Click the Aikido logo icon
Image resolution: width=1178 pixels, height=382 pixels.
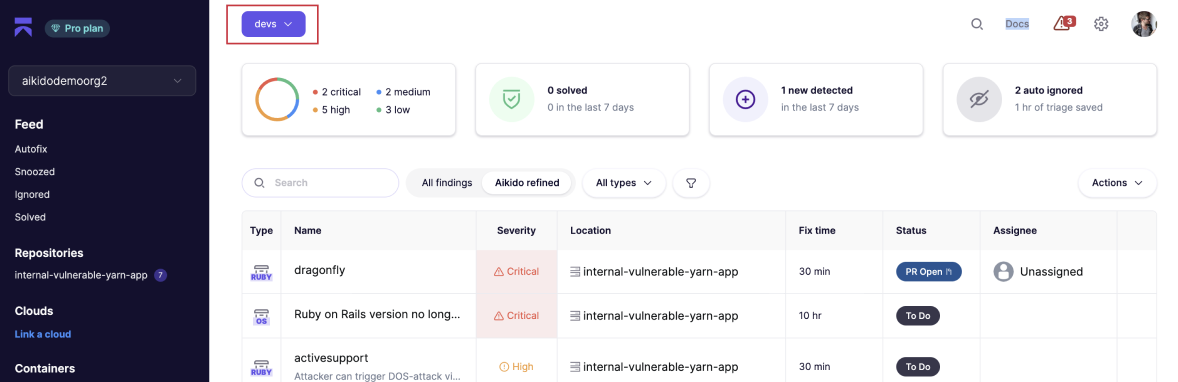tap(24, 28)
